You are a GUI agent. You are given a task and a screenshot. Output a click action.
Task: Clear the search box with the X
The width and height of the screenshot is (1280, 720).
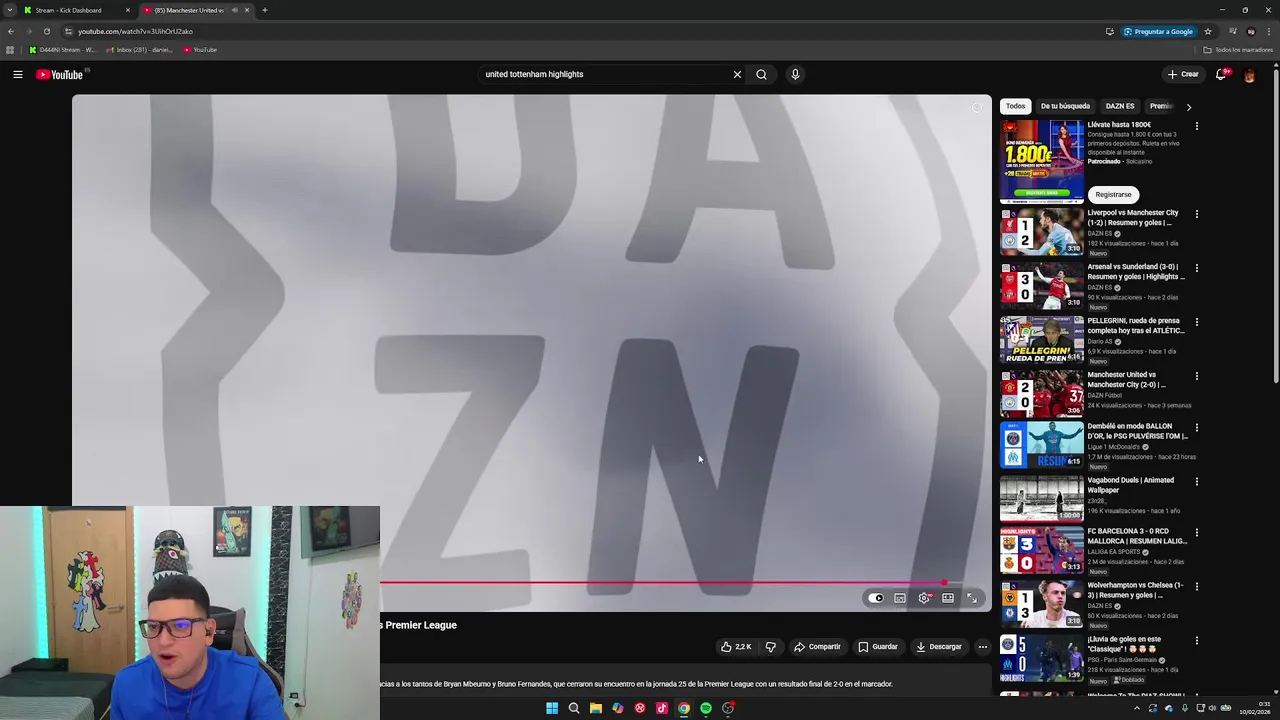coord(737,74)
